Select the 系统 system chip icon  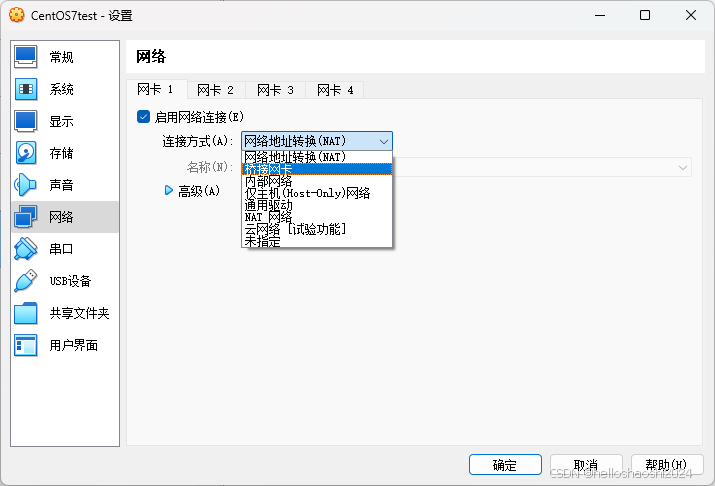[26, 89]
